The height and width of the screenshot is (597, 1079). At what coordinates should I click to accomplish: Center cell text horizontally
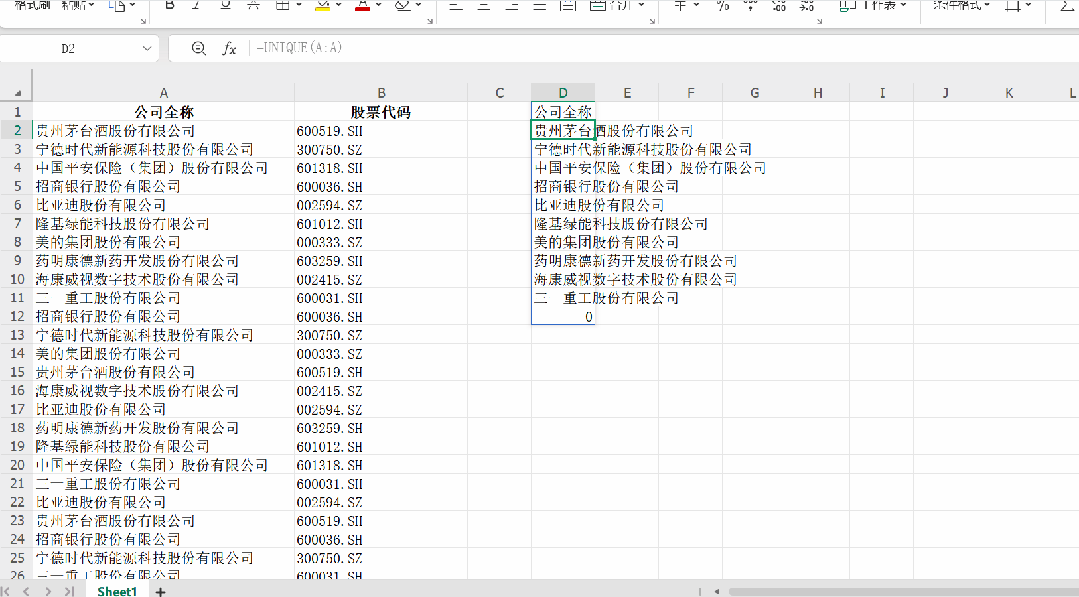pos(484,6)
